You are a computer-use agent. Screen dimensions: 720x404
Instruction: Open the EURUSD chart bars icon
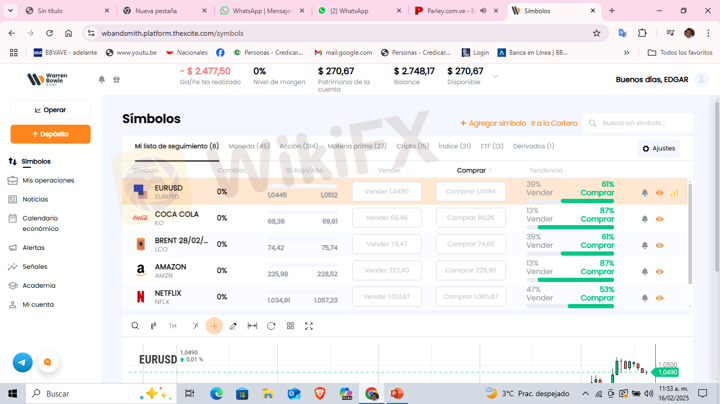674,193
